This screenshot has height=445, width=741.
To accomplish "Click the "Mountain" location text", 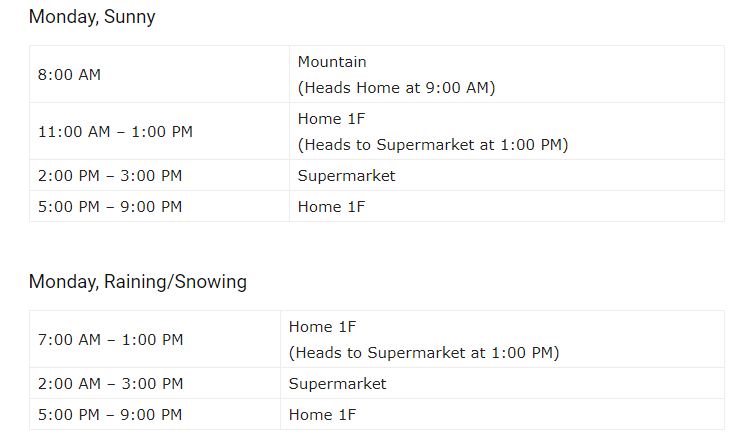I will pos(332,62).
